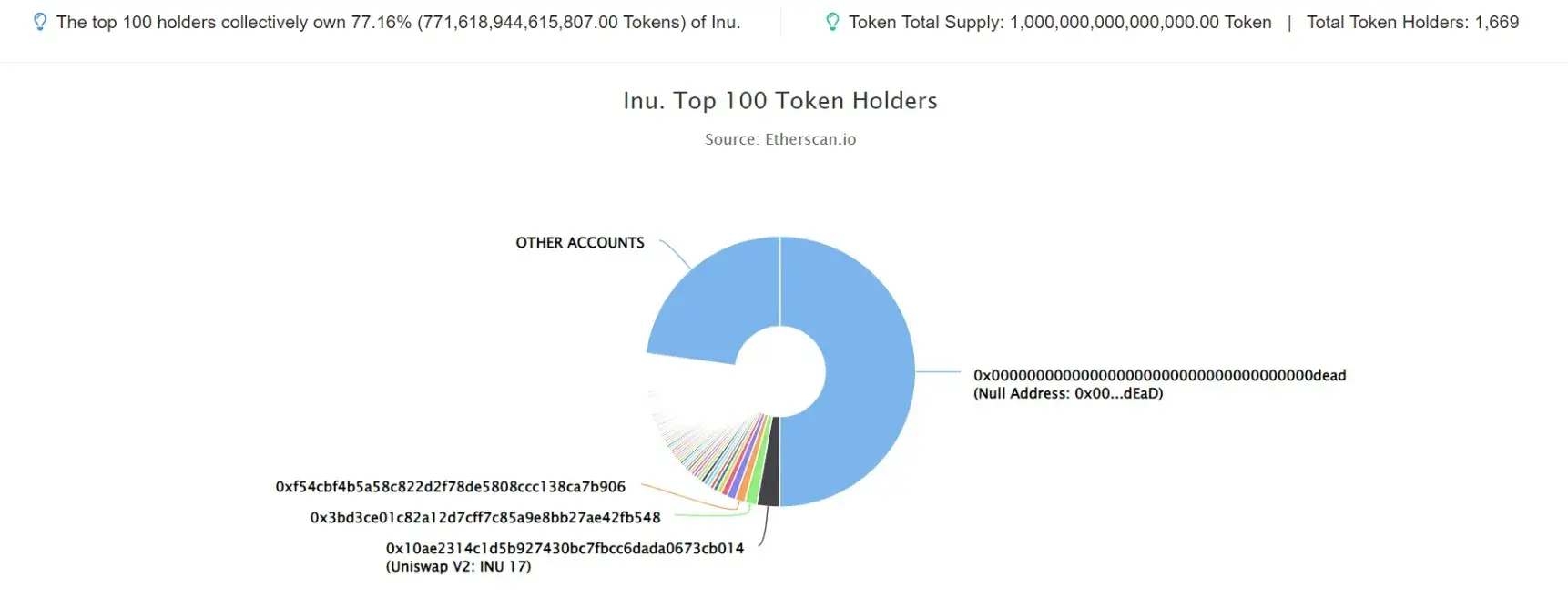Click the 0x10ae2314c1d5b927 address label
Screen dimensions: 1568x608
click(x=565, y=549)
